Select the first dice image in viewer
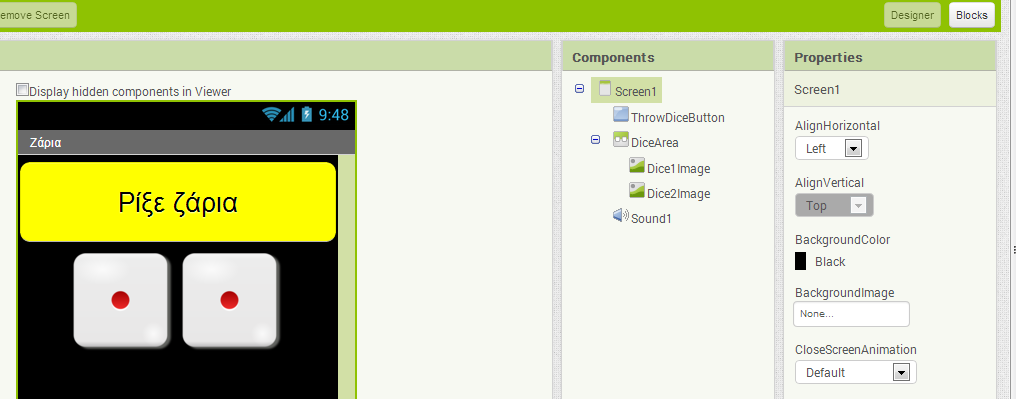1016x399 pixels. pos(121,300)
